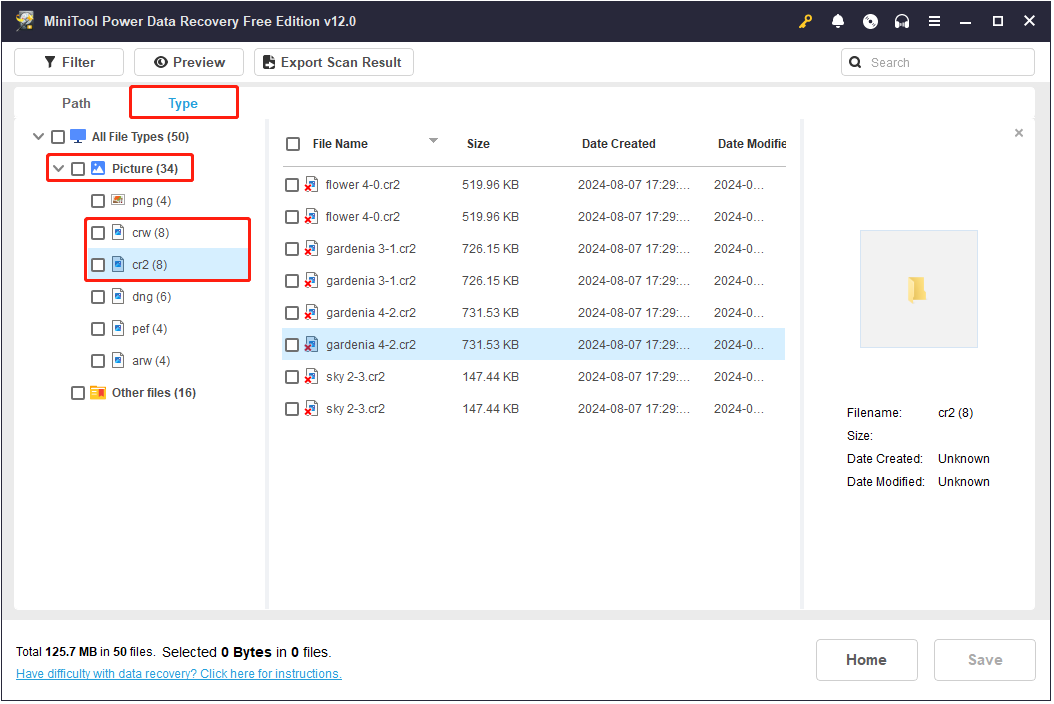The image size is (1054, 704).
Task: Collapse the Picture (34) tree node
Action: coord(58,168)
